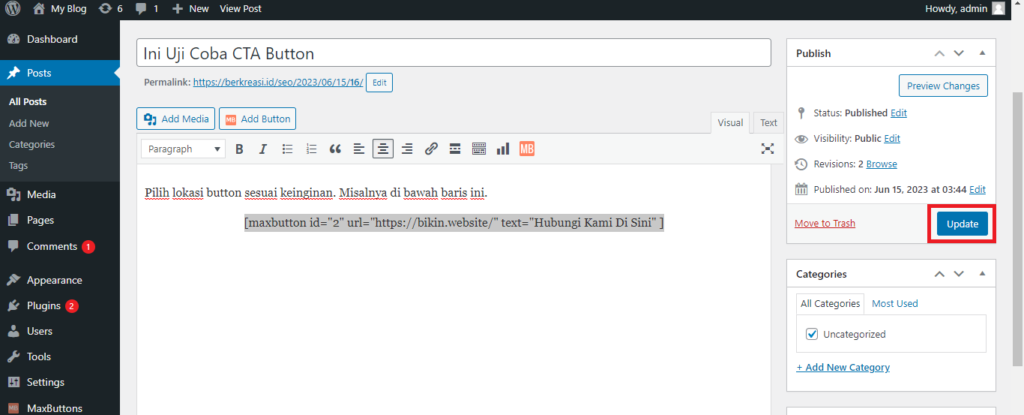Switch to Most Used categories tab
This screenshot has height=415, width=1024.
pyautogui.click(x=895, y=303)
